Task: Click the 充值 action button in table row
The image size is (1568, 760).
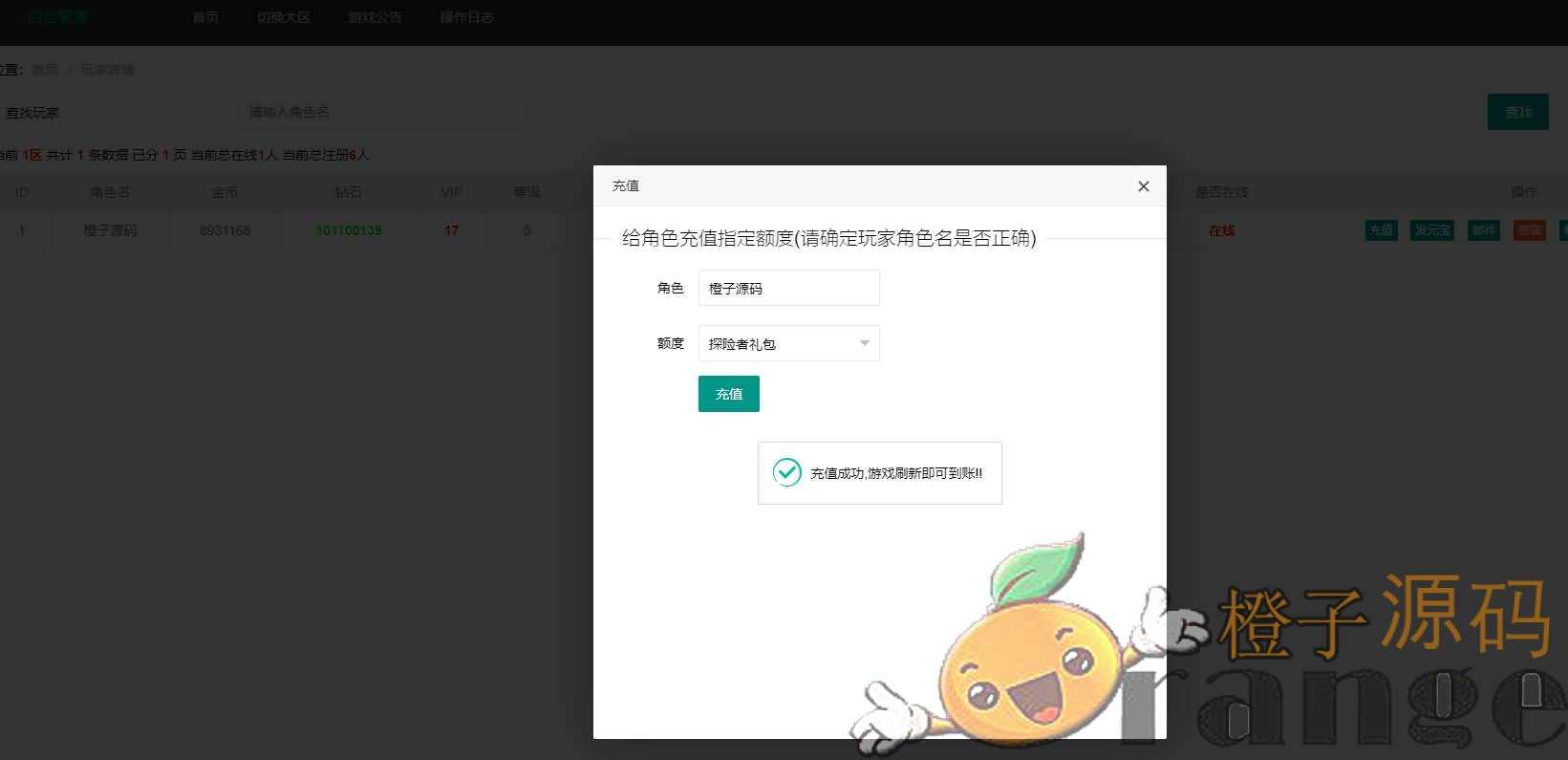Action: (x=1381, y=230)
